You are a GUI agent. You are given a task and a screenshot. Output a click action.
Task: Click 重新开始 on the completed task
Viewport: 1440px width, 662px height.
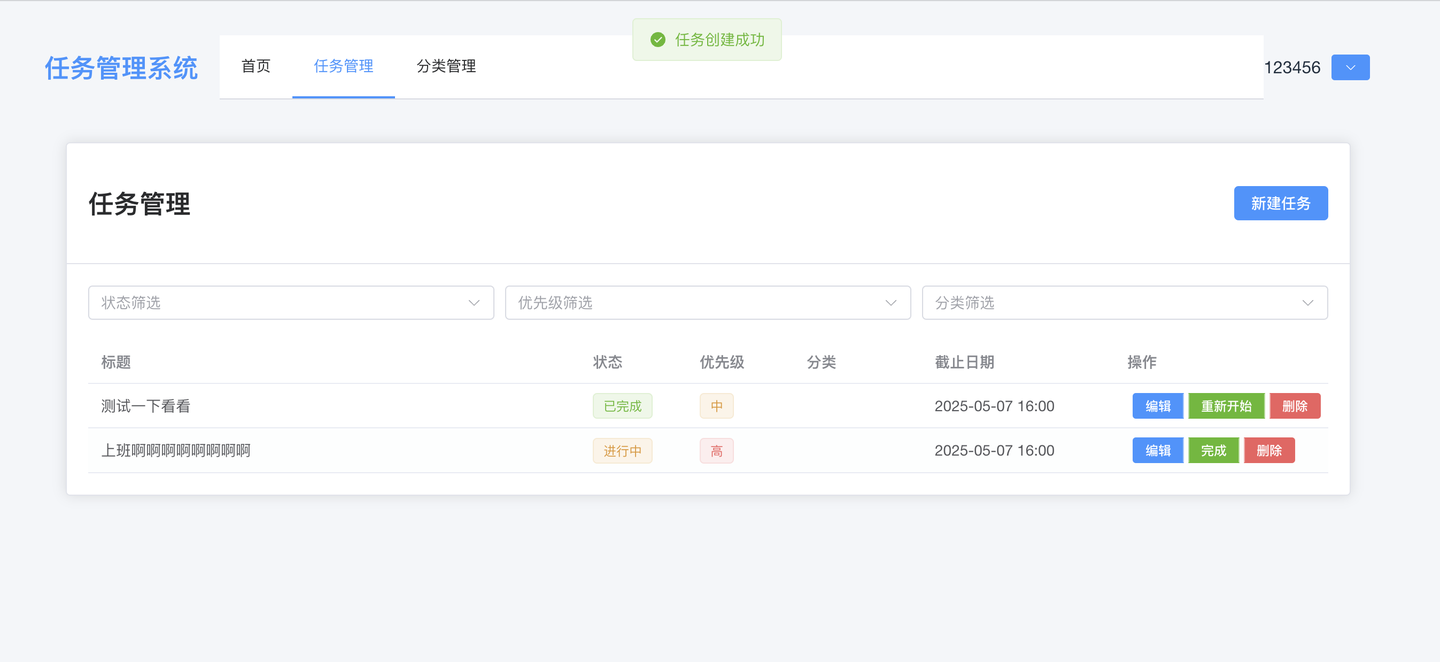click(1226, 406)
